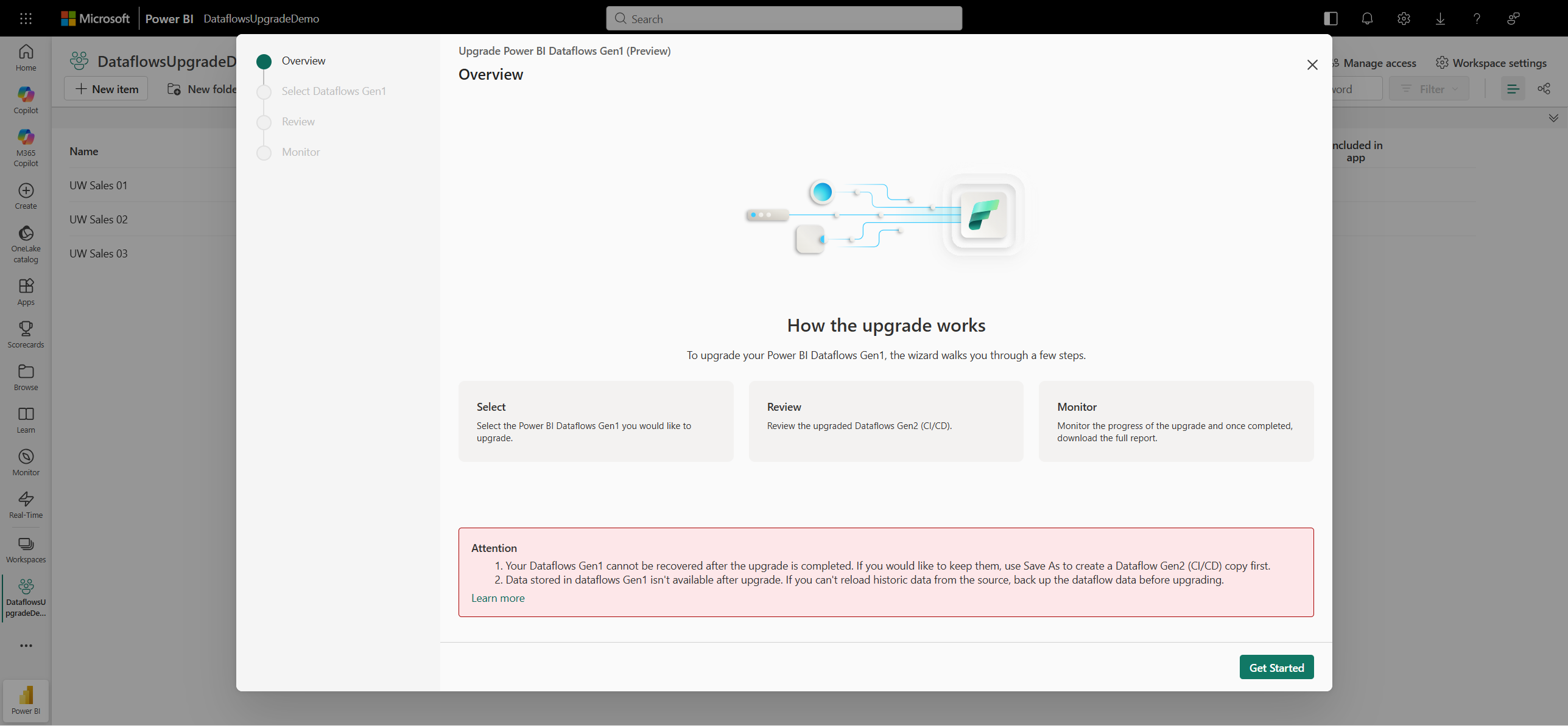Click the New item button
Viewport: 1568px width, 726px height.
tap(106, 89)
